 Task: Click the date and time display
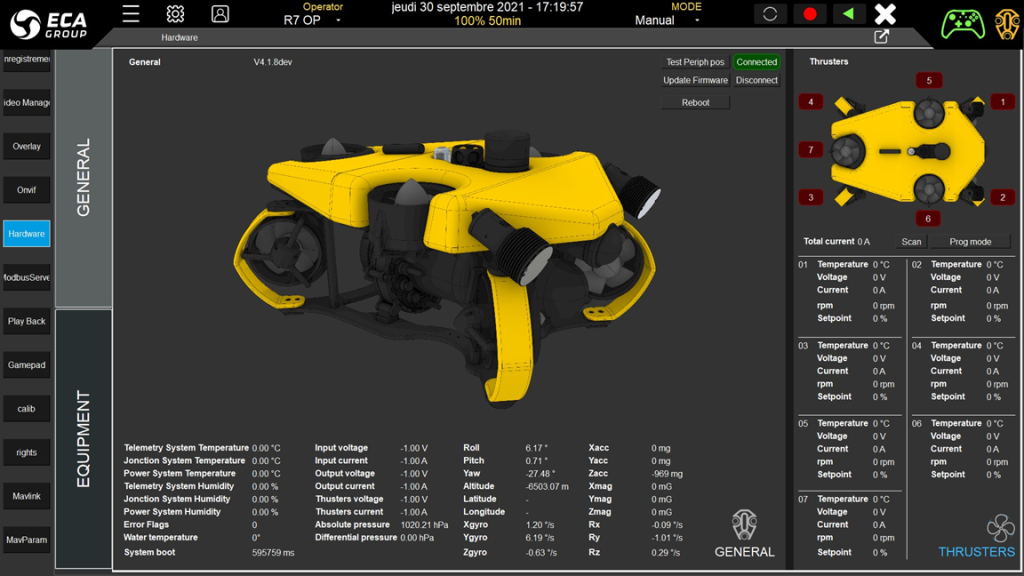point(487,7)
